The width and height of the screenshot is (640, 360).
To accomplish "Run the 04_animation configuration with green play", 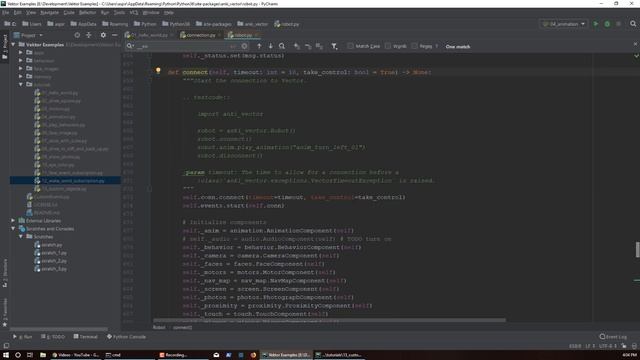I will [596, 24].
